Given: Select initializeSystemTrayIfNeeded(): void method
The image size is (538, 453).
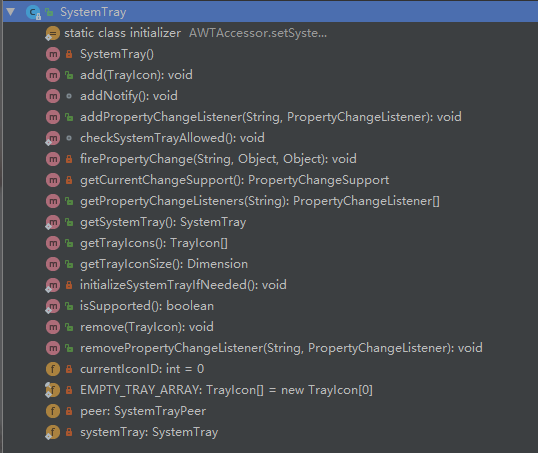Looking at the screenshot, I should click(x=183, y=285).
